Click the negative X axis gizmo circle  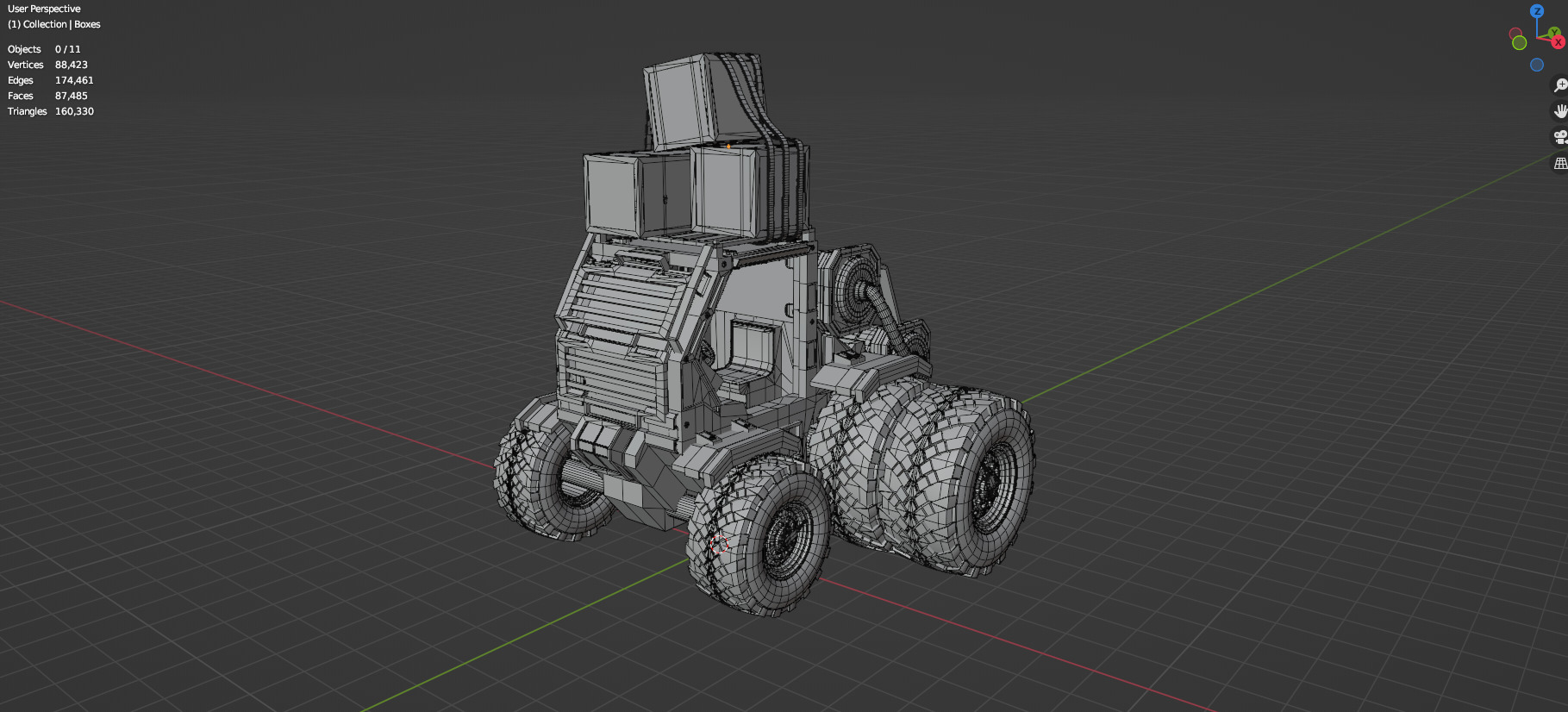[1515, 34]
